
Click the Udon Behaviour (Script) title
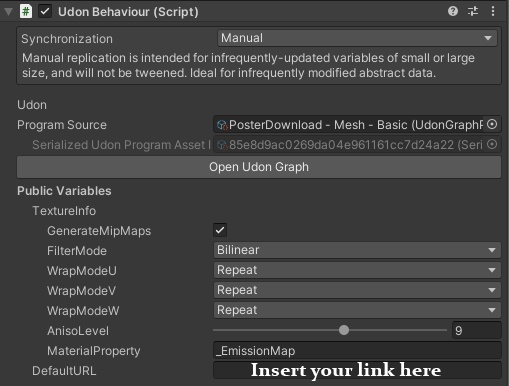[128, 12]
